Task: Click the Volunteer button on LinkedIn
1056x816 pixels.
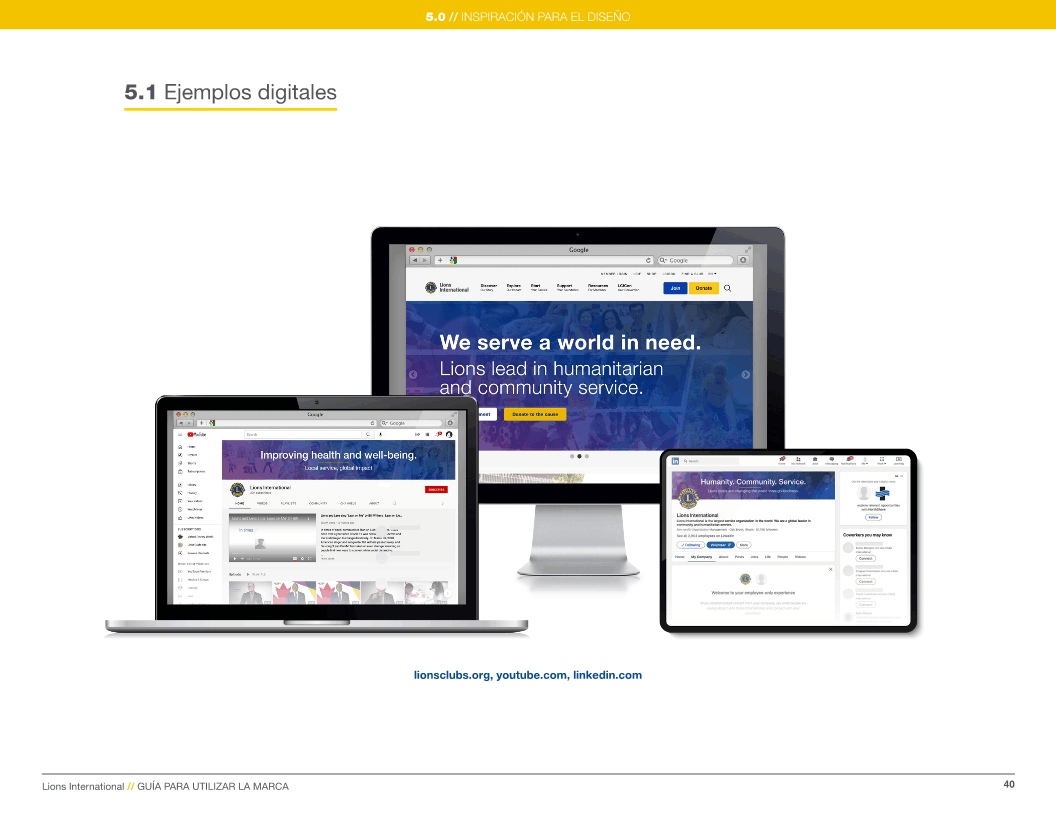Action: coord(721,545)
